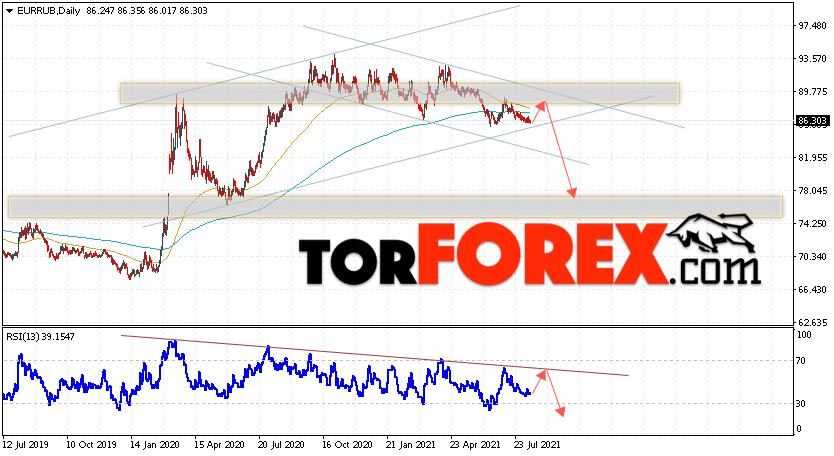Select the 62.635 price axis label
The width and height of the screenshot is (834, 456).
[812, 322]
